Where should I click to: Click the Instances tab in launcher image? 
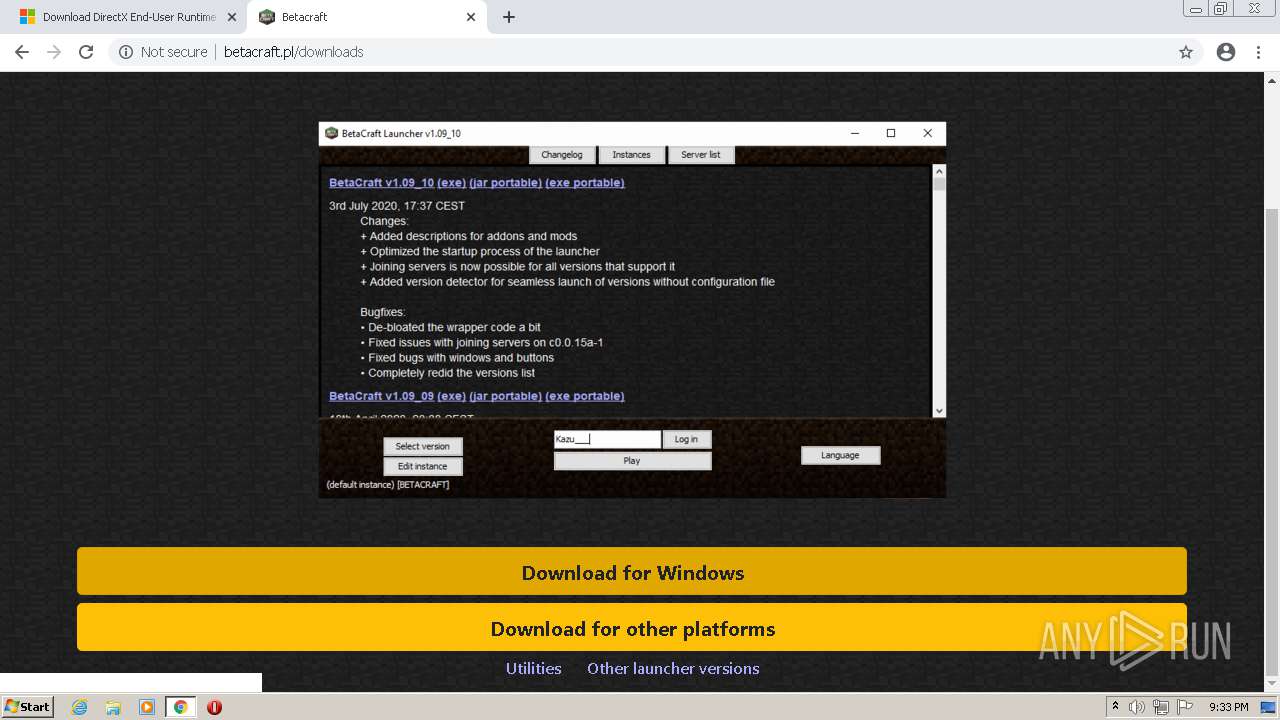[631, 155]
